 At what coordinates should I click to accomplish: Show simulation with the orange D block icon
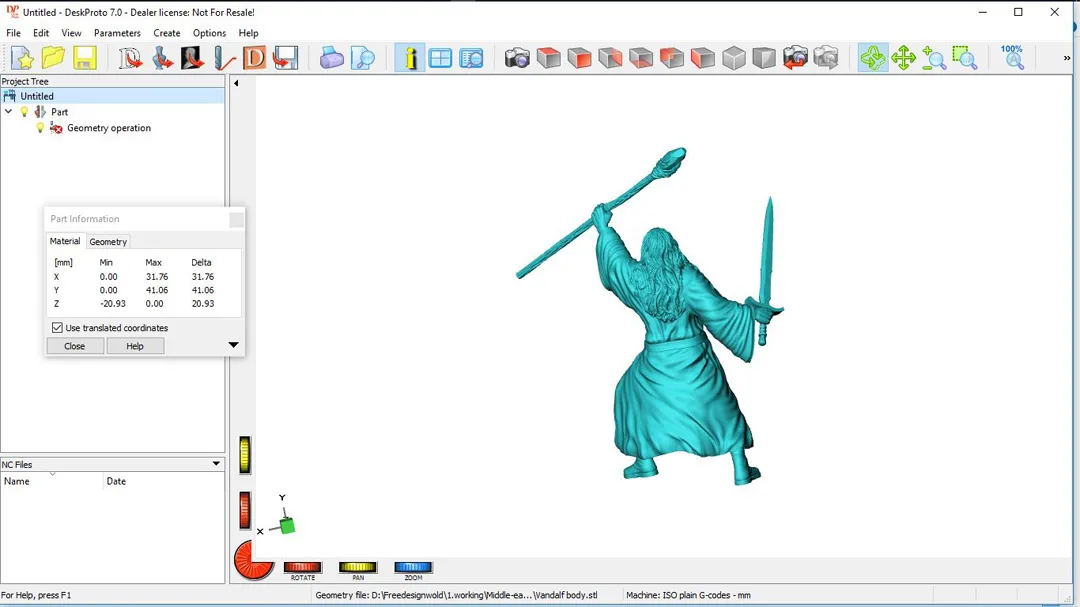254,58
